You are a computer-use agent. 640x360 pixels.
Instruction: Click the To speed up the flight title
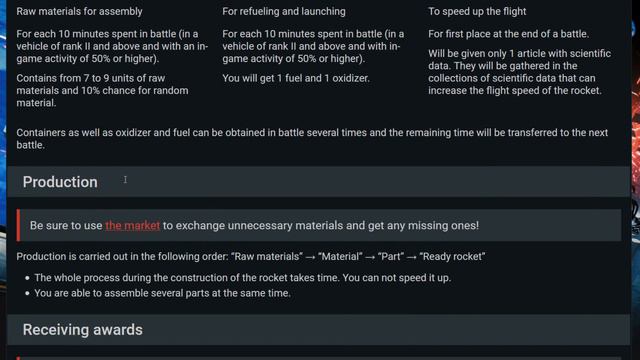coord(477,11)
